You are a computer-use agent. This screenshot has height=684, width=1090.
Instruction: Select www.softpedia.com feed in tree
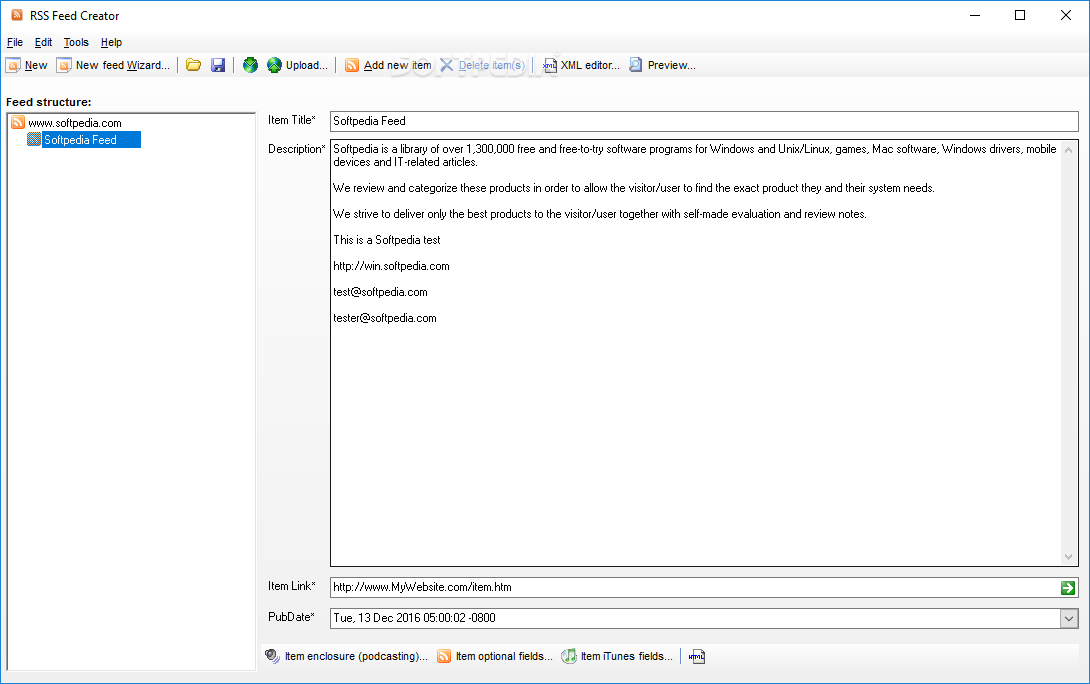tap(74, 123)
